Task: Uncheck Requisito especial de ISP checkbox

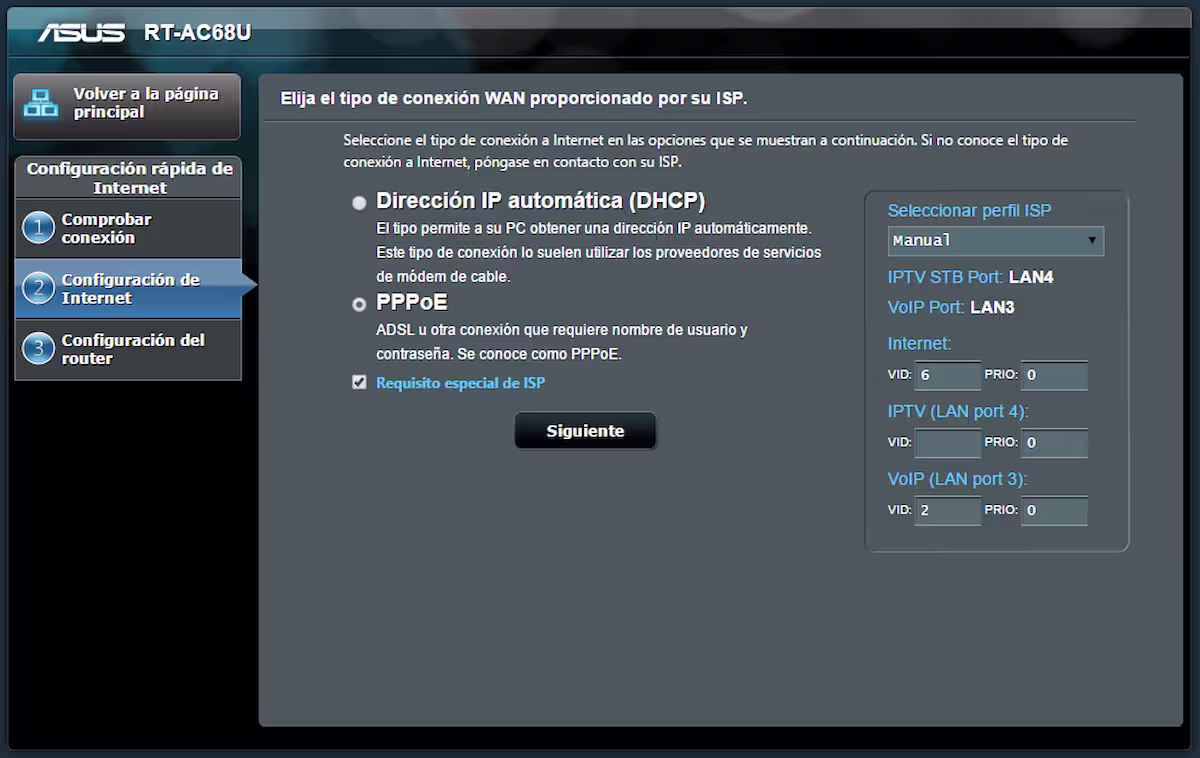Action: pyautogui.click(x=359, y=383)
